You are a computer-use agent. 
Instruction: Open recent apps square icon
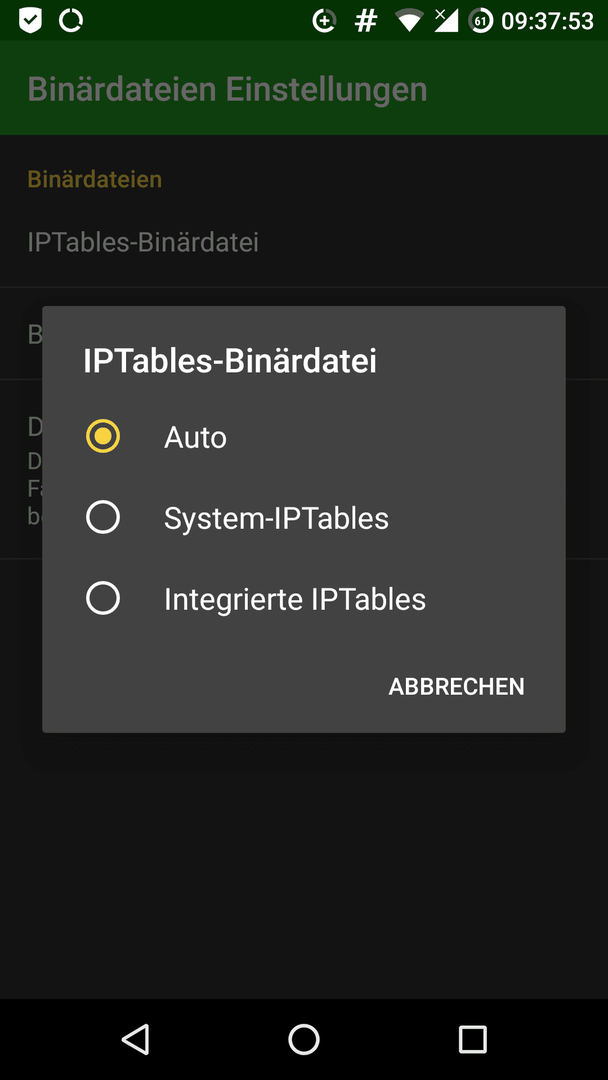pyautogui.click(x=472, y=1039)
